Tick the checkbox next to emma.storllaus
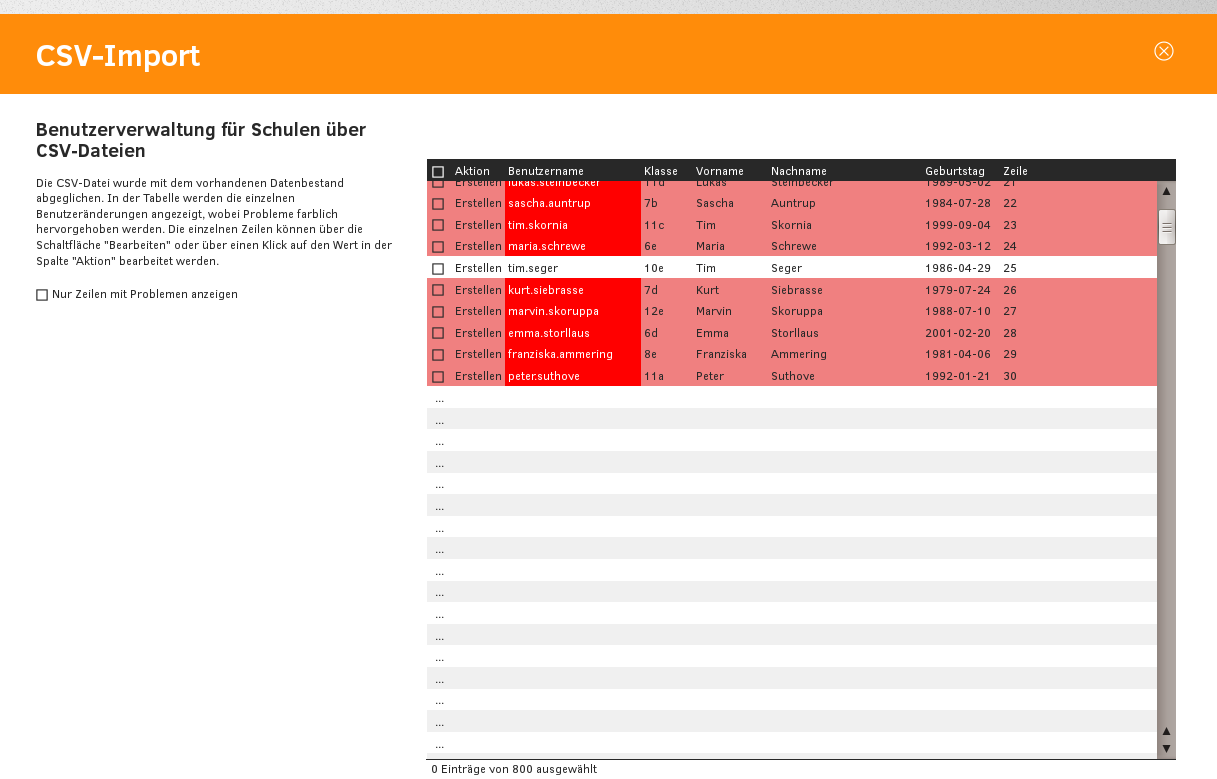The height and width of the screenshot is (779, 1217). [x=438, y=334]
